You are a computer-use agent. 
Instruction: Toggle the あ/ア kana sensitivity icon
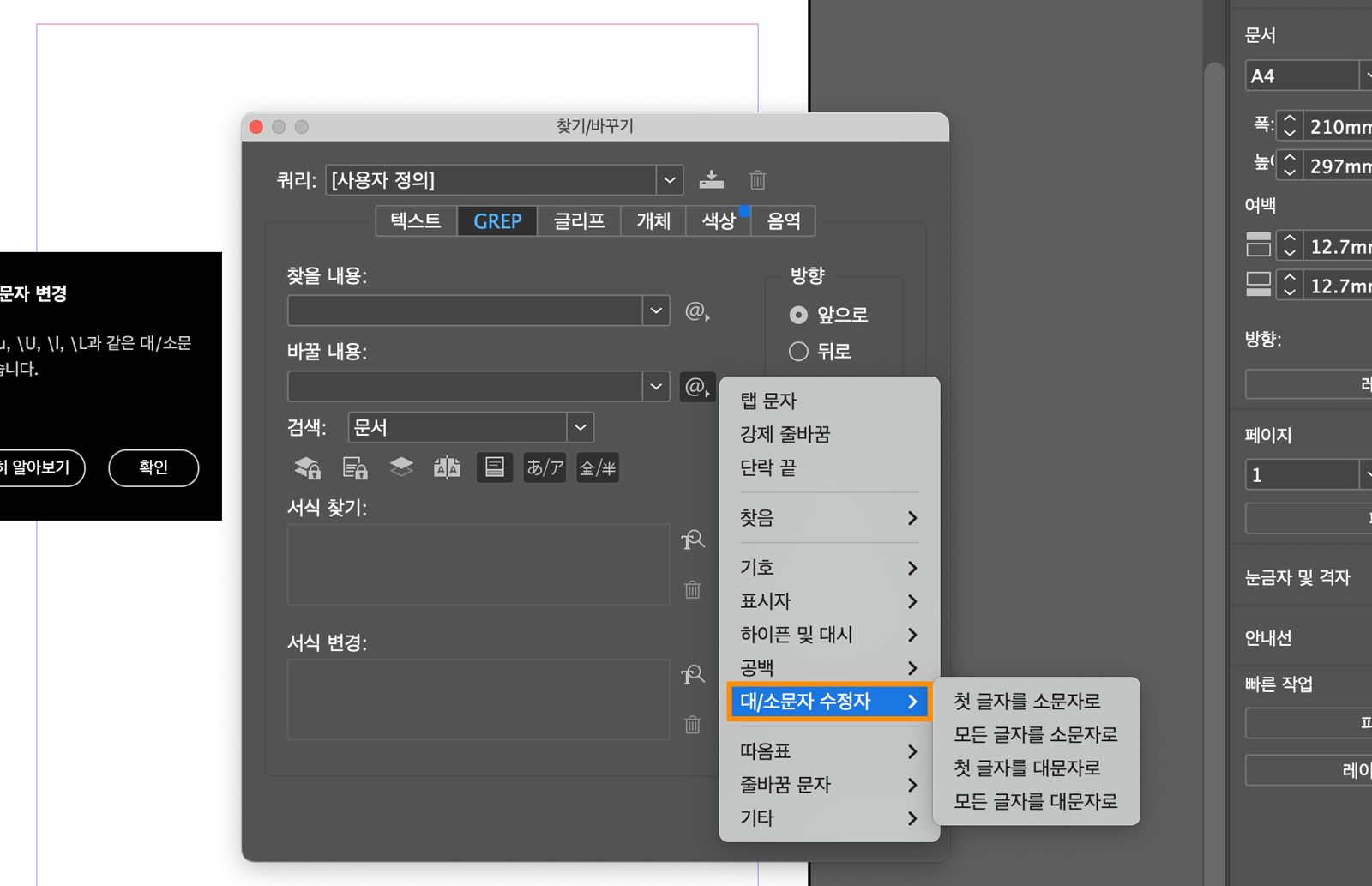[x=545, y=467]
